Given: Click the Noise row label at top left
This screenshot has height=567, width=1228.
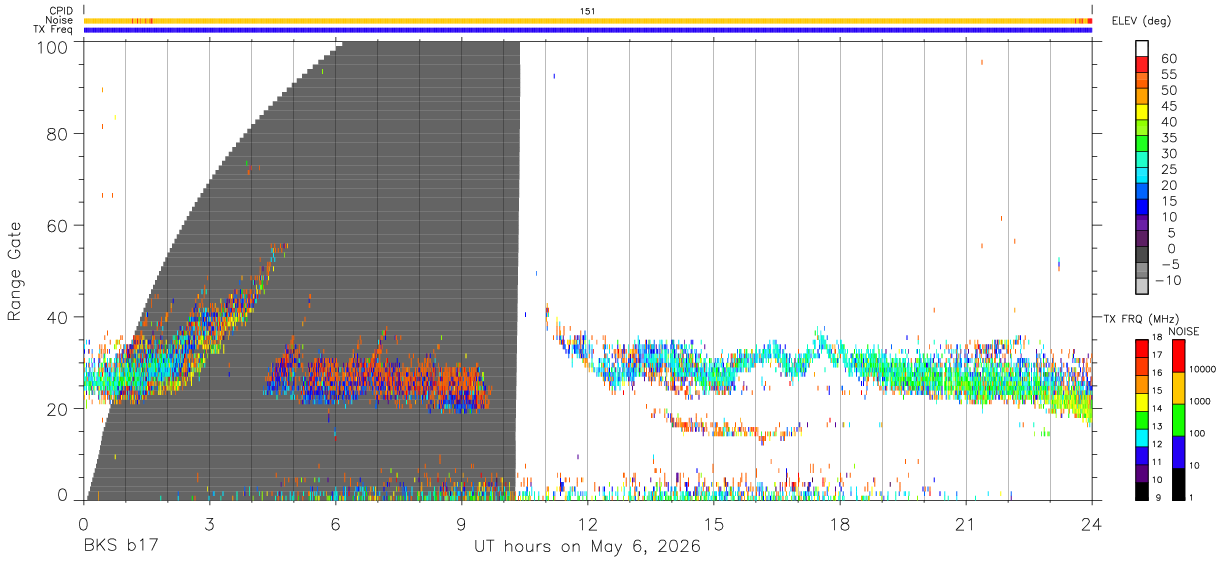Looking at the screenshot, I should click(x=60, y=20).
